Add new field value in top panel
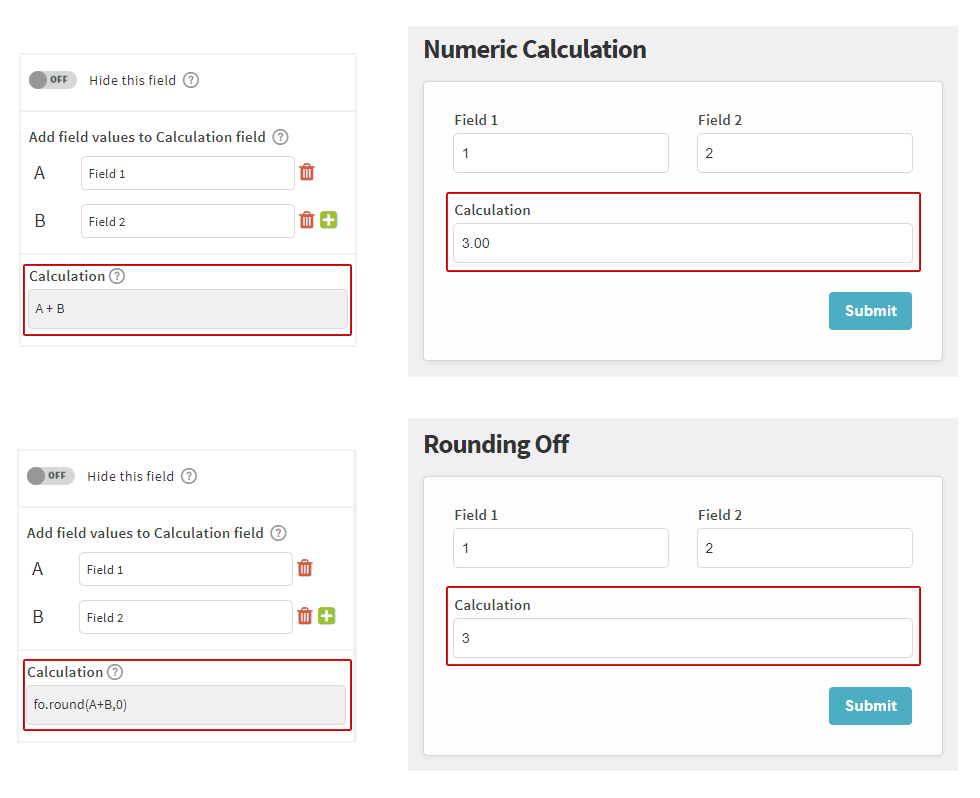 329,220
